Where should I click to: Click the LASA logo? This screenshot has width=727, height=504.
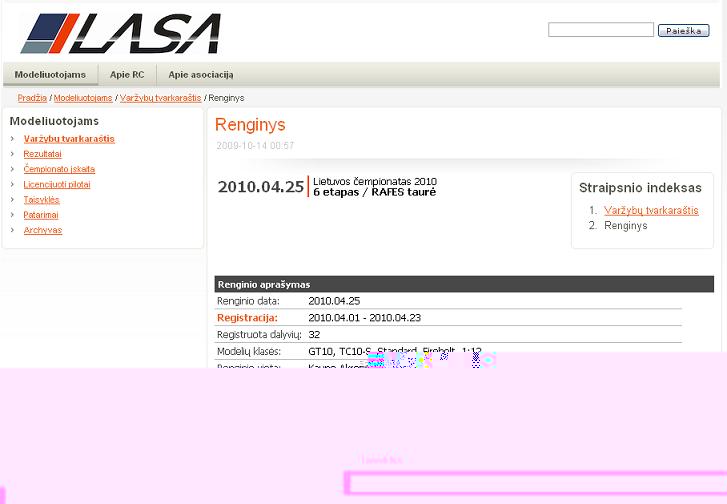[121, 33]
